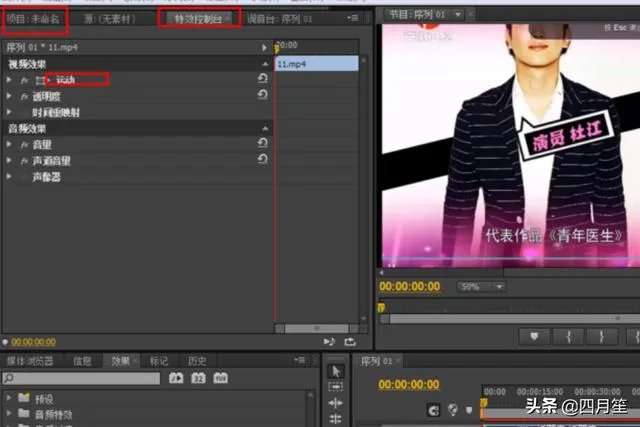Viewport: 640px width, 427px height.
Task: Play only the audio for this clip
Action: coord(329,341)
